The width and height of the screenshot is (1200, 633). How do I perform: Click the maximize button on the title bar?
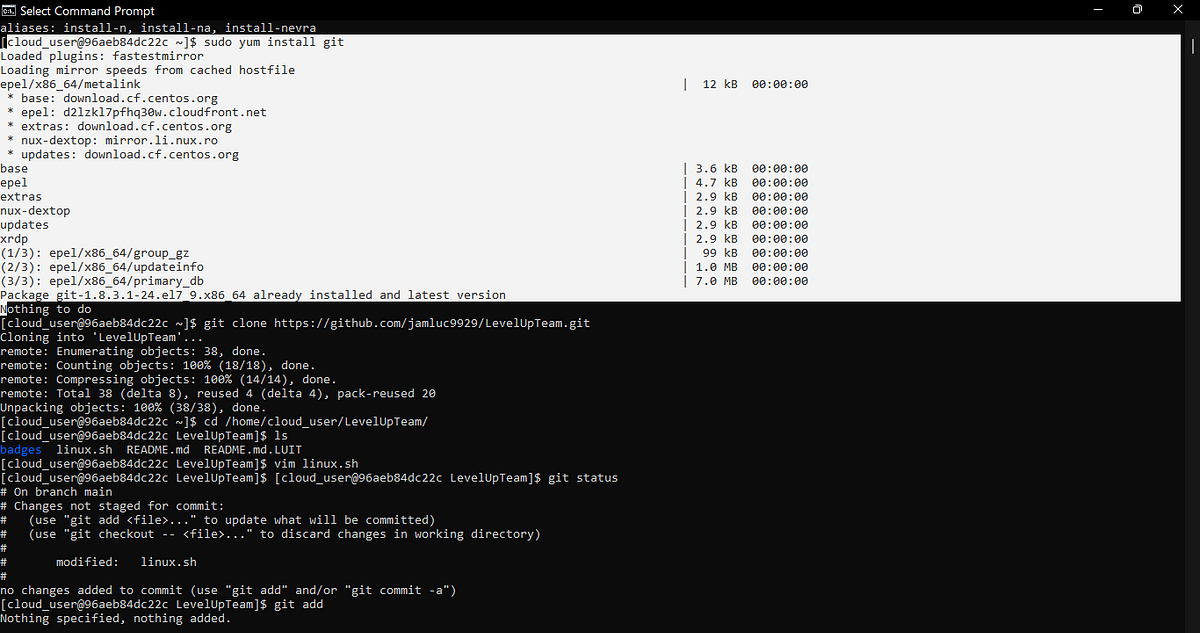click(x=1138, y=9)
